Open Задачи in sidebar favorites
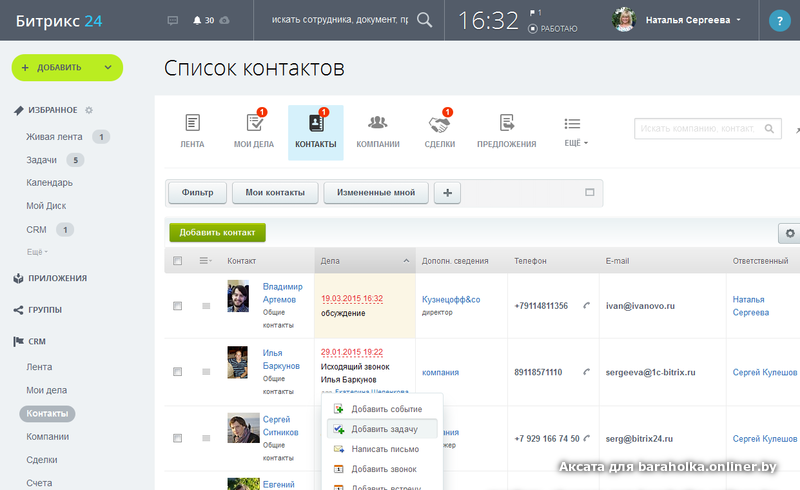This screenshot has width=800, height=490. [x=41, y=160]
